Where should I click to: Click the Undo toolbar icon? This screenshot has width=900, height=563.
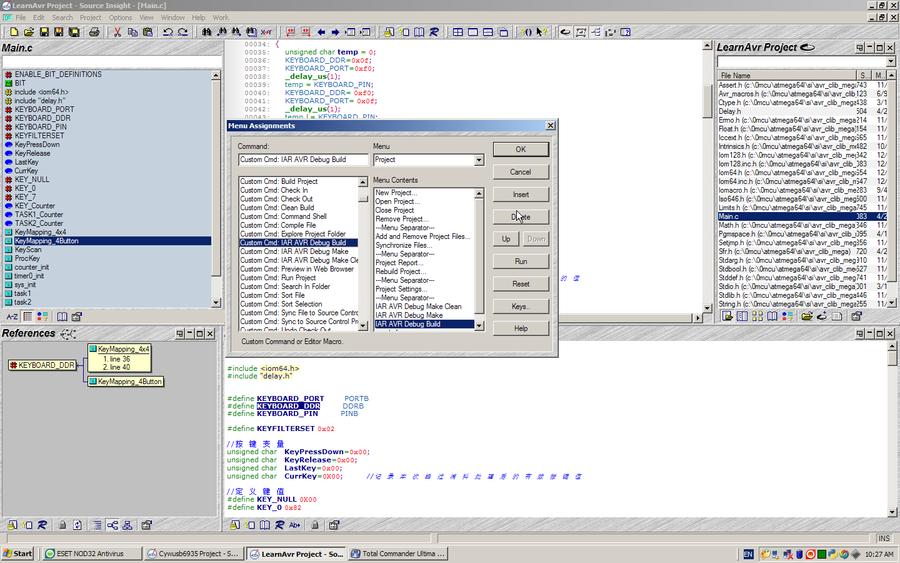tap(167, 32)
